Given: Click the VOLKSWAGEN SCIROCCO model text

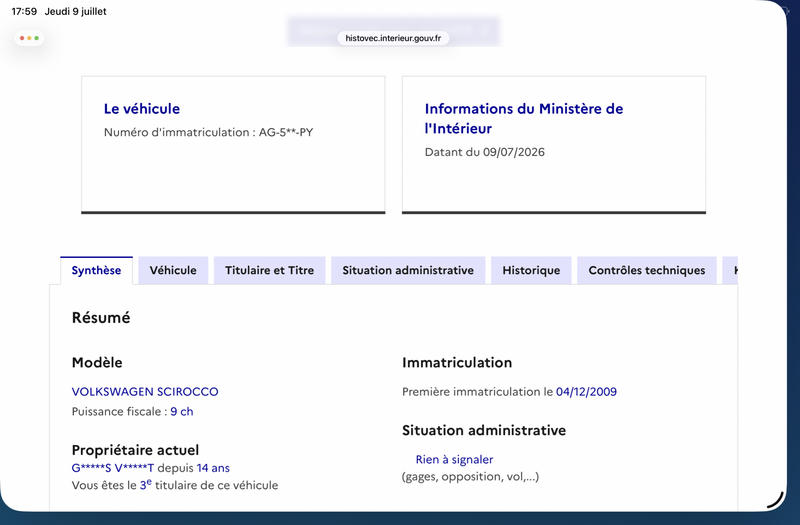Looking at the screenshot, I should 145,392.
